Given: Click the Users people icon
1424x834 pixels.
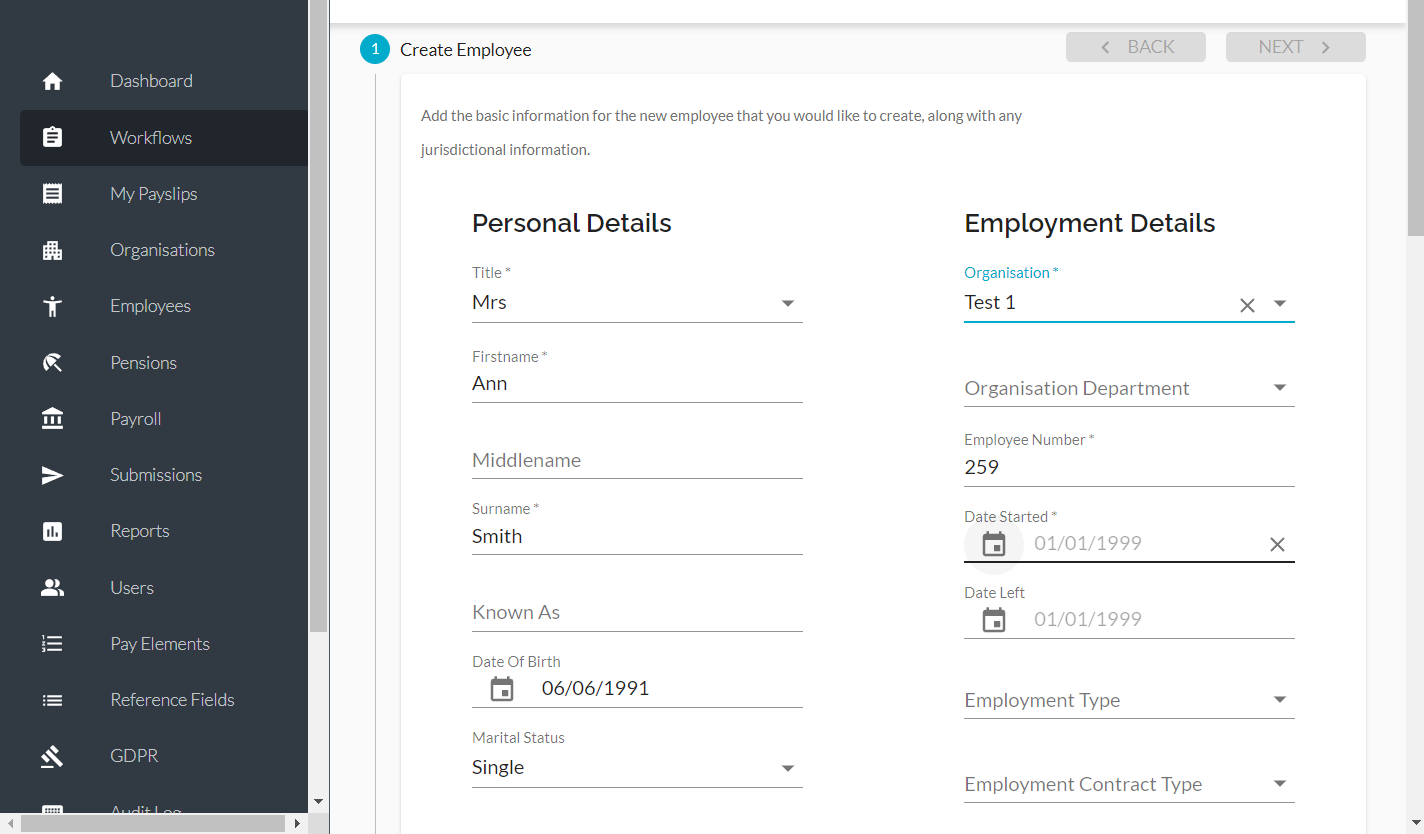Looking at the screenshot, I should [53, 588].
